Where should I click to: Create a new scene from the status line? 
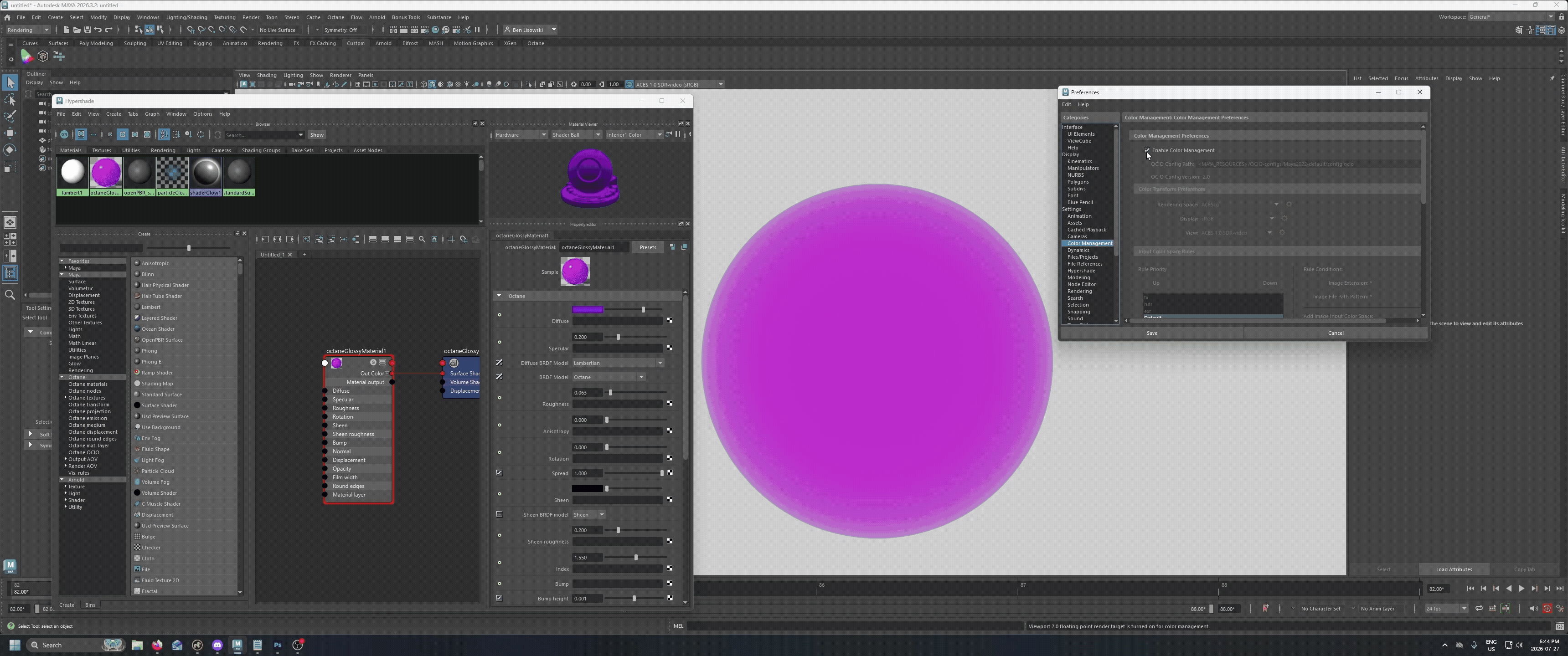[67, 30]
